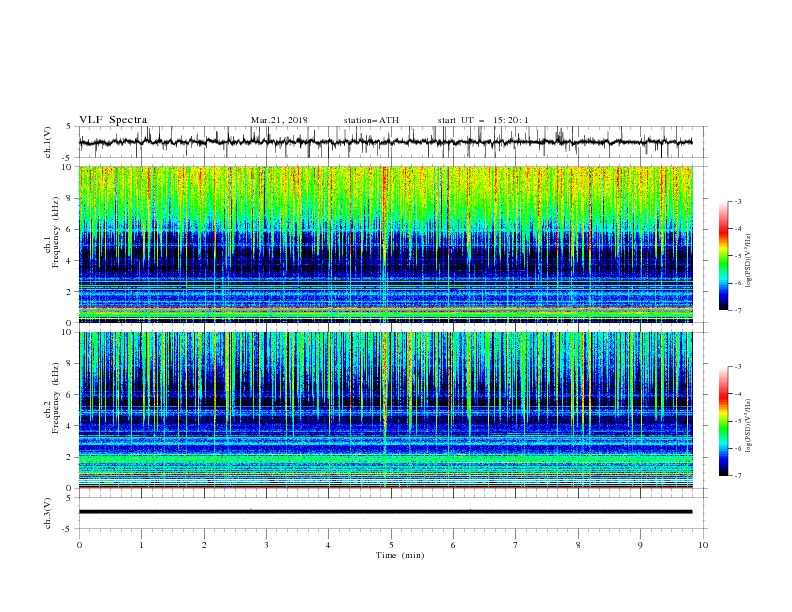792x612 pixels.
Task: Click the "4" tick on the time axis
Action: pos(328,545)
